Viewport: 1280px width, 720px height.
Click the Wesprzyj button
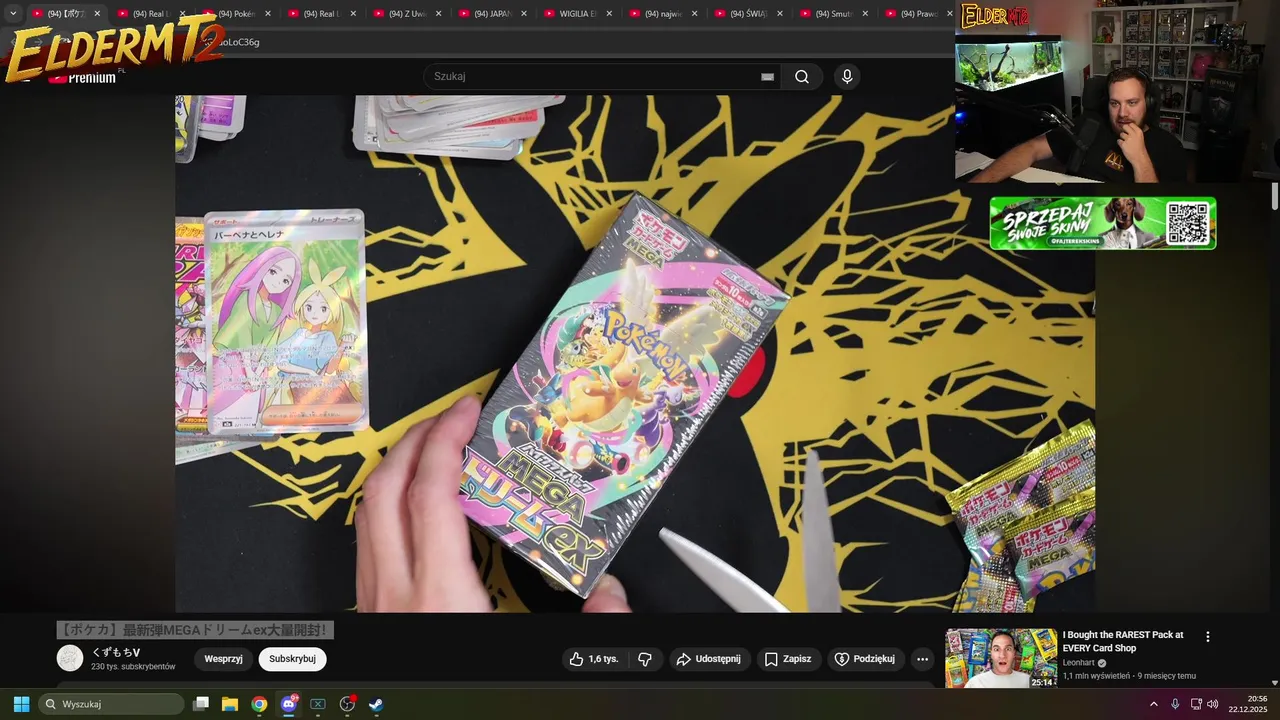coord(223,659)
